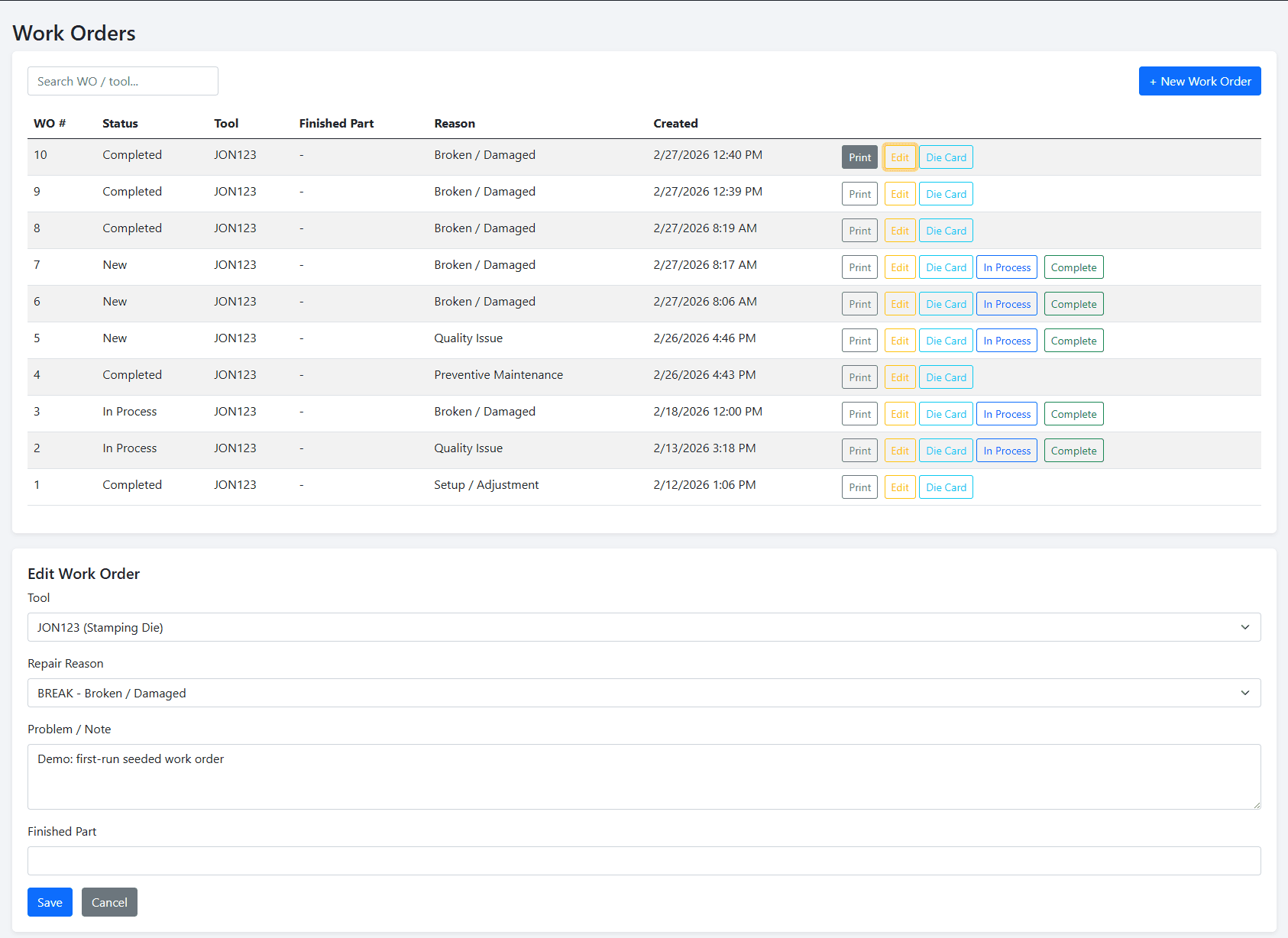Edit work order 4
1288x938 pixels.
point(899,377)
